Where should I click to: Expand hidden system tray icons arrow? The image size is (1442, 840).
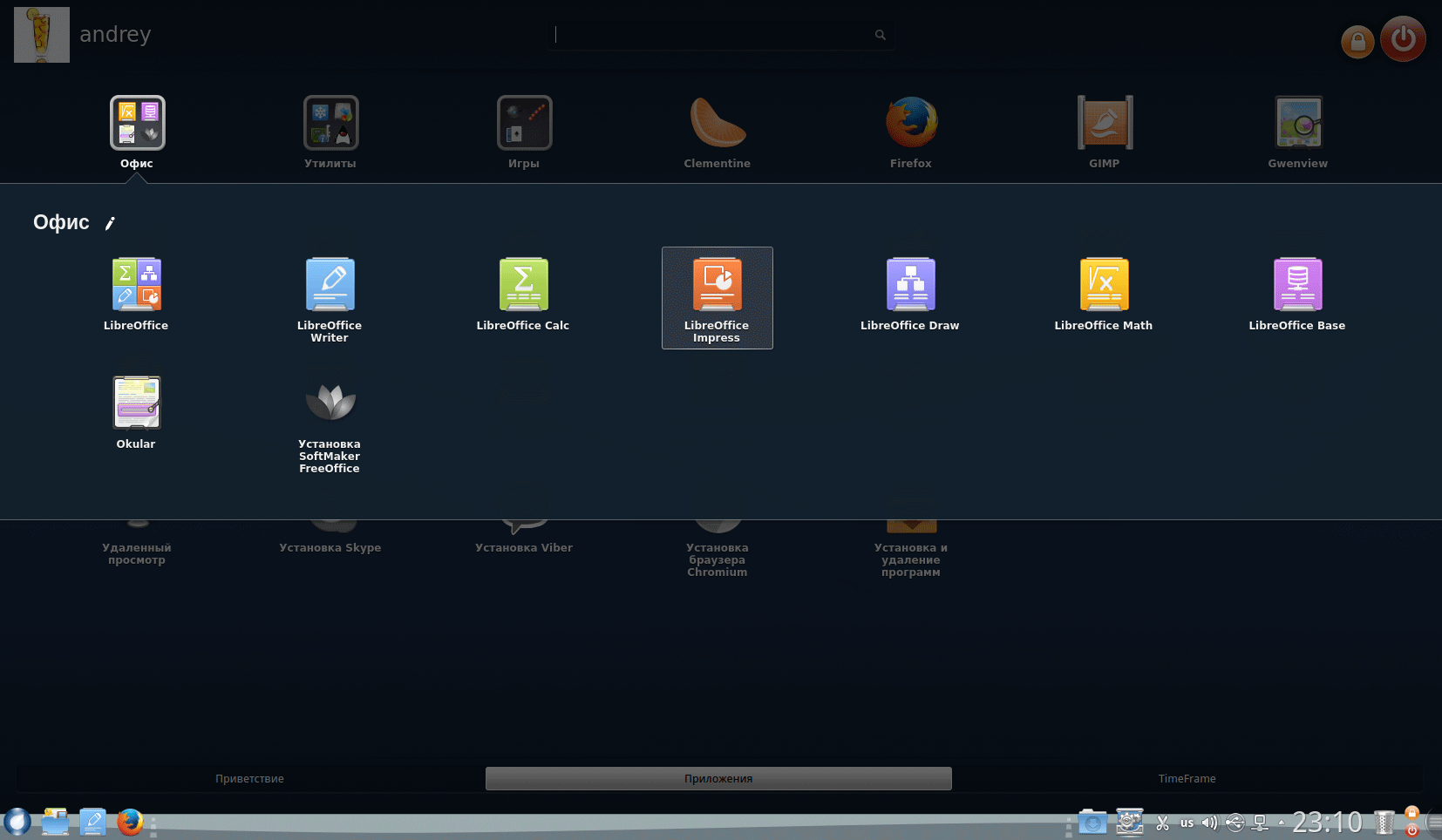point(1282,822)
